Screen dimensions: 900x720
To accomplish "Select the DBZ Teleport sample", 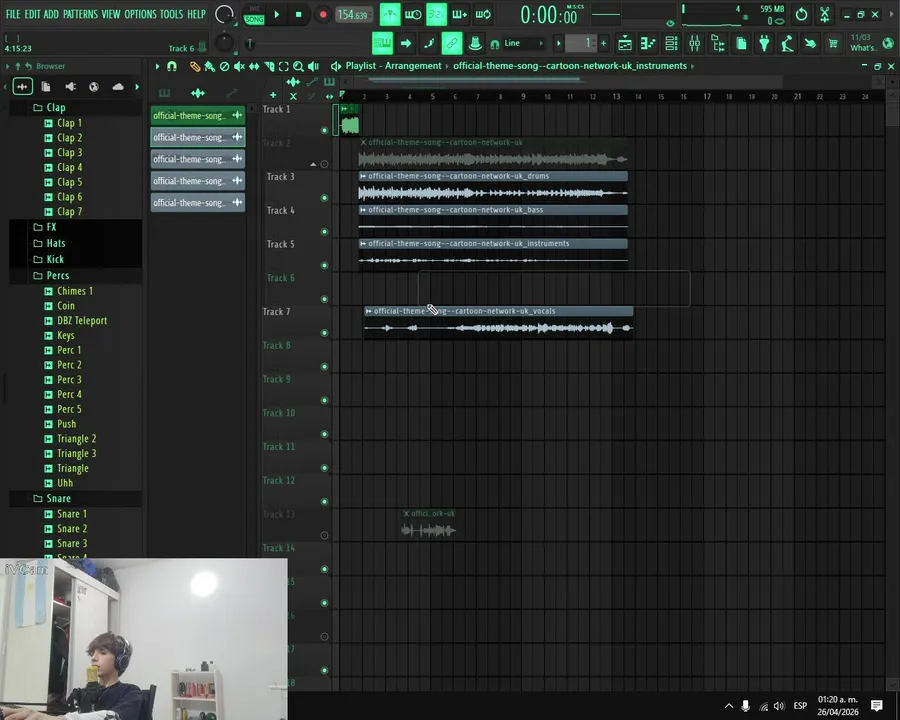I will 82,320.
